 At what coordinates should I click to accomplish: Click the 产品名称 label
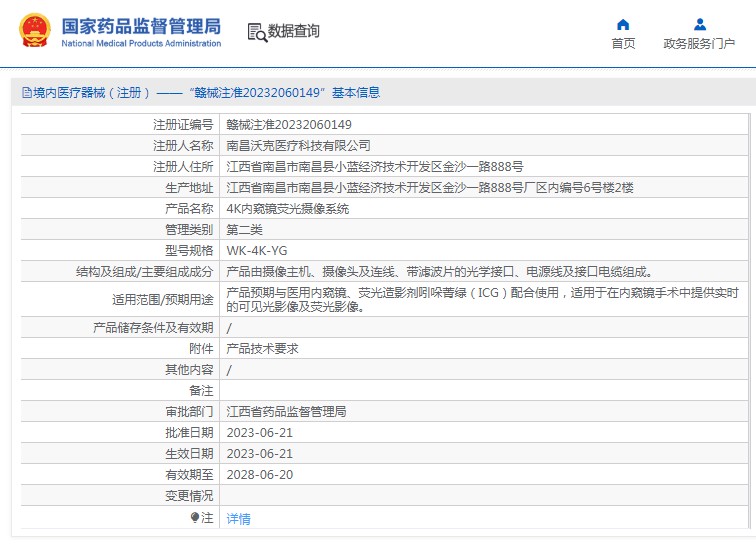(189, 209)
